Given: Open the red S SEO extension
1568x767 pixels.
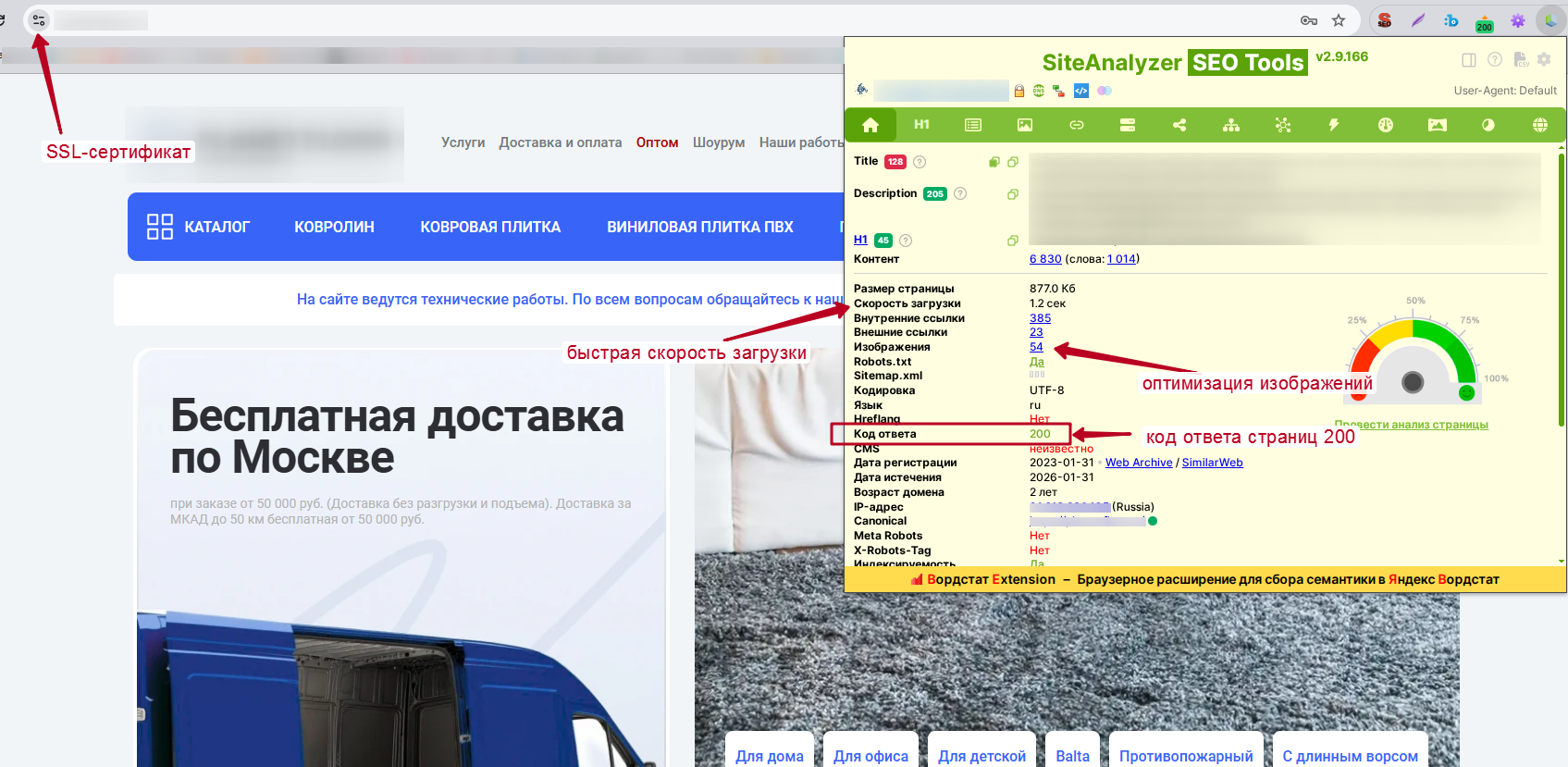Looking at the screenshot, I should 1384,20.
